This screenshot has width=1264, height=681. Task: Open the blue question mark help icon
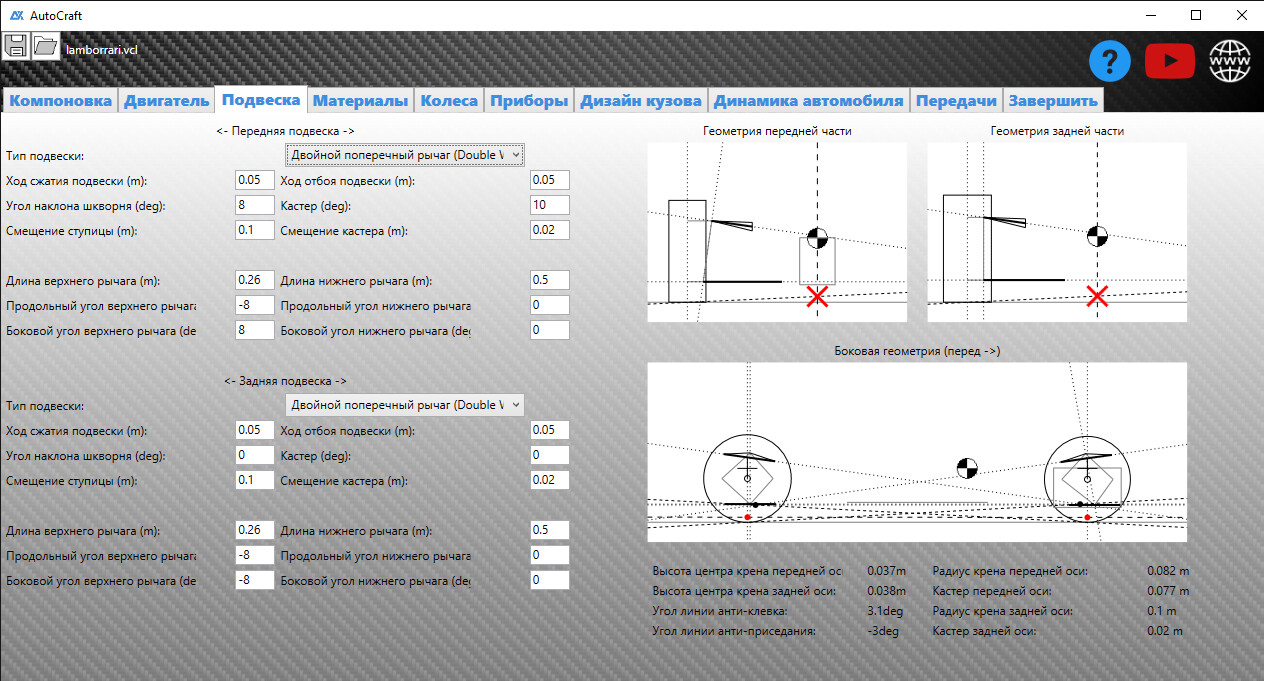point(1109,62)
